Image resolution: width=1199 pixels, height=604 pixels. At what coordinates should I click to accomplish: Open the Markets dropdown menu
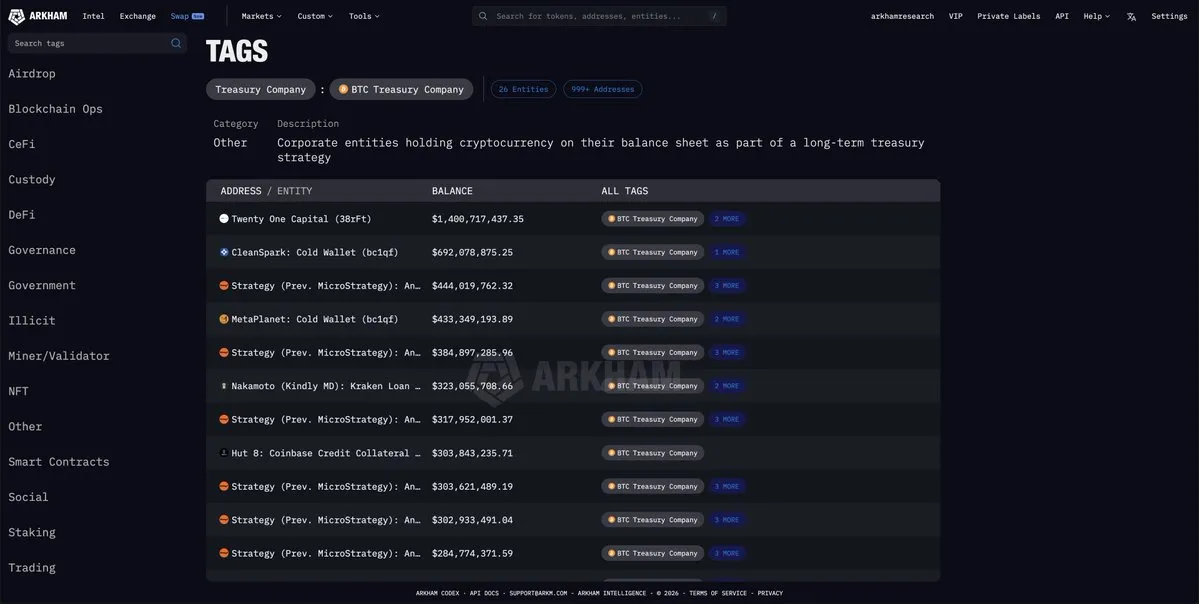click(x=261, y=16)
